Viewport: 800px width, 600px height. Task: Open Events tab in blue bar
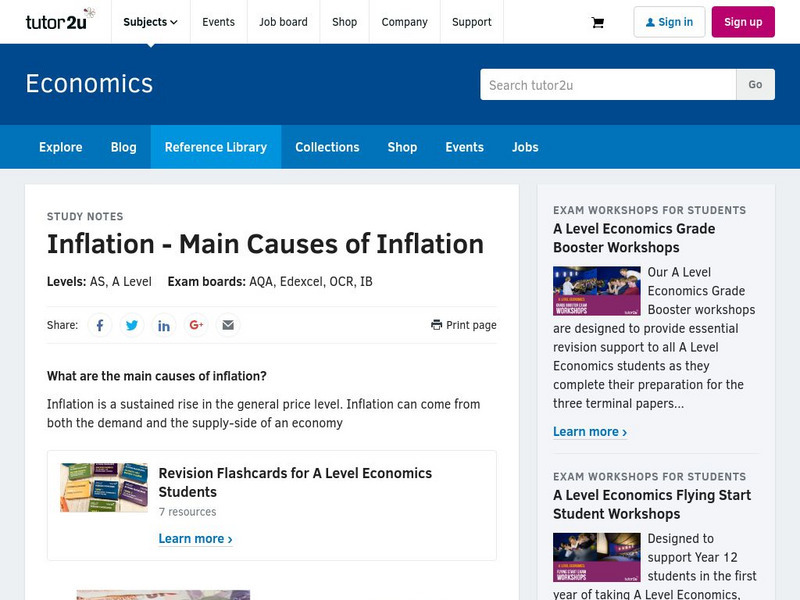click(464, 147)
